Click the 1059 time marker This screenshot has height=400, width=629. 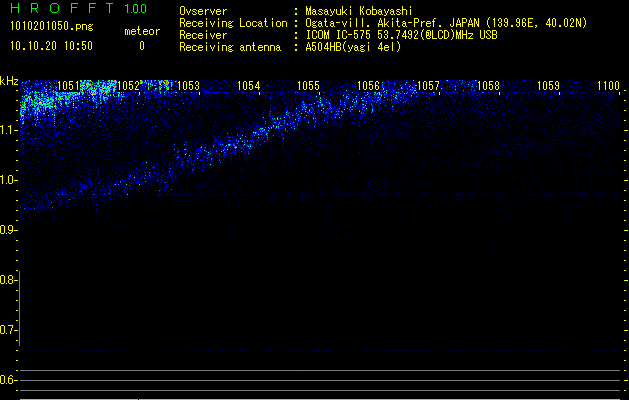pyautogui.click(x=548, y=86)
